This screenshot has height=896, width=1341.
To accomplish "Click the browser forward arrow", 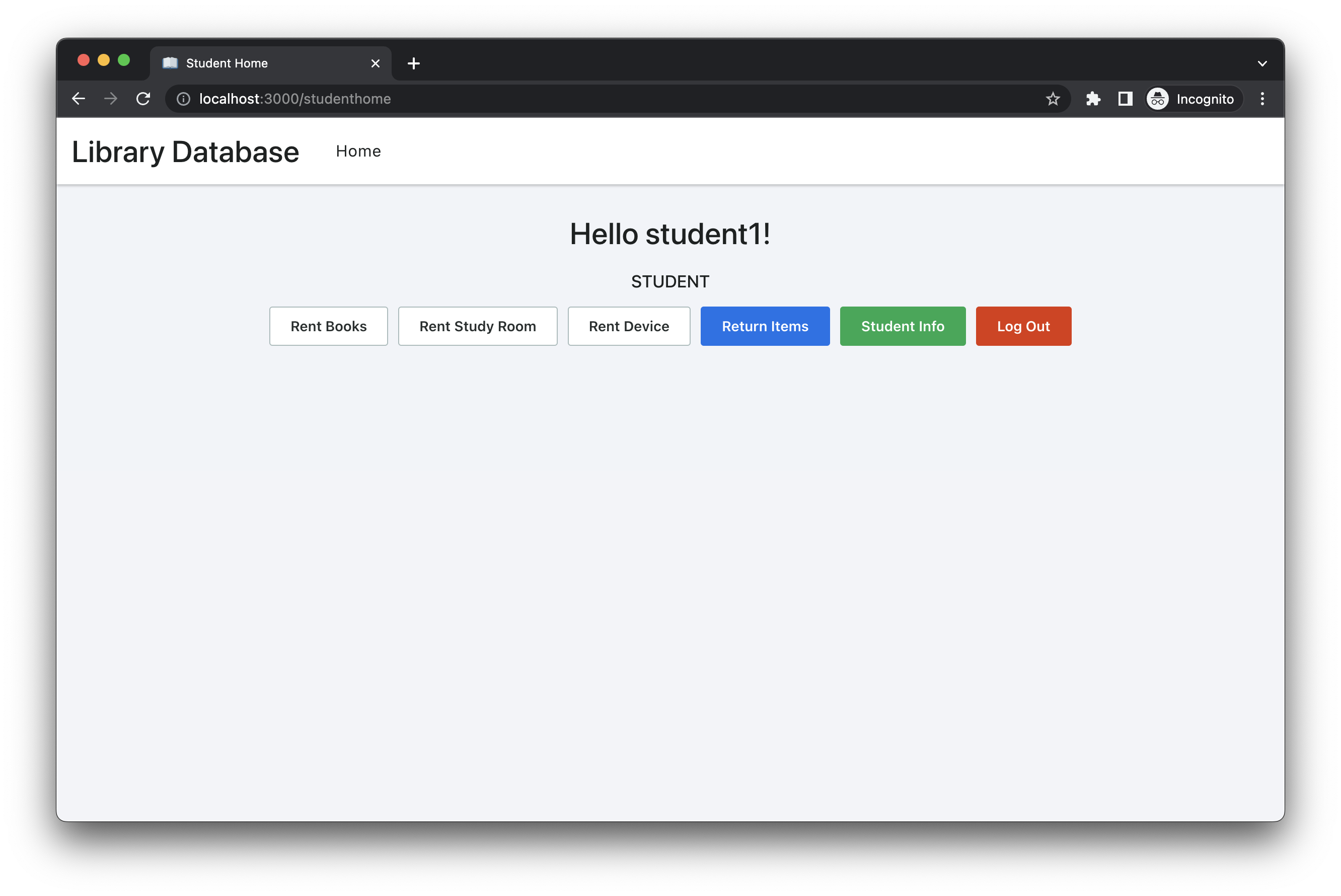I will [x=111, y=99].
